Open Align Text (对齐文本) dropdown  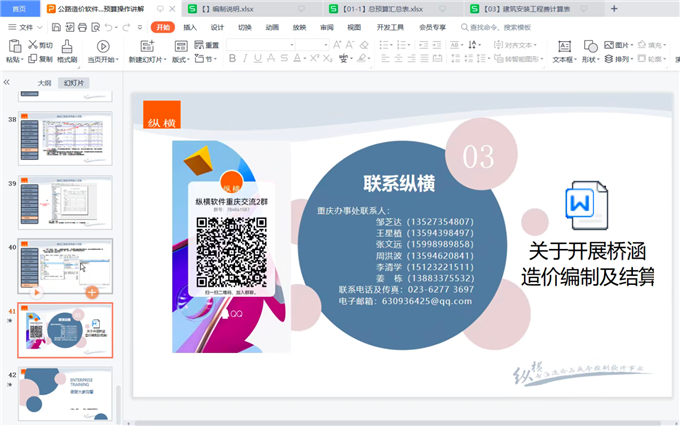pos(515,45)
